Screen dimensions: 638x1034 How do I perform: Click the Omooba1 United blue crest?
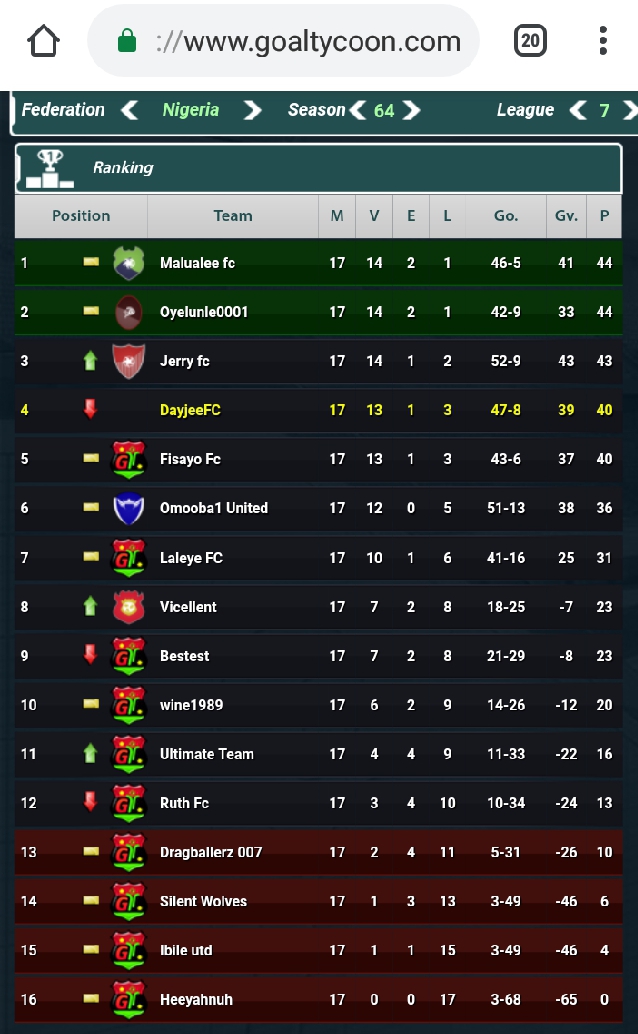pyautogui.click(x=129, y=508)
